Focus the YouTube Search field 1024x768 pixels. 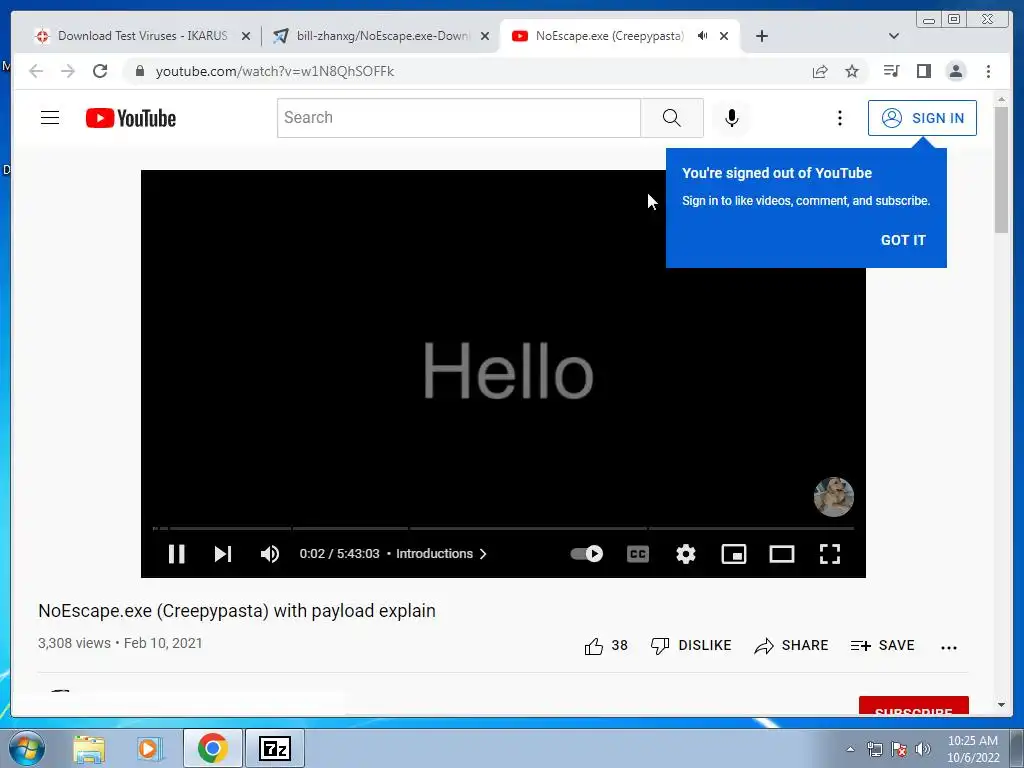tap(458, 118)
